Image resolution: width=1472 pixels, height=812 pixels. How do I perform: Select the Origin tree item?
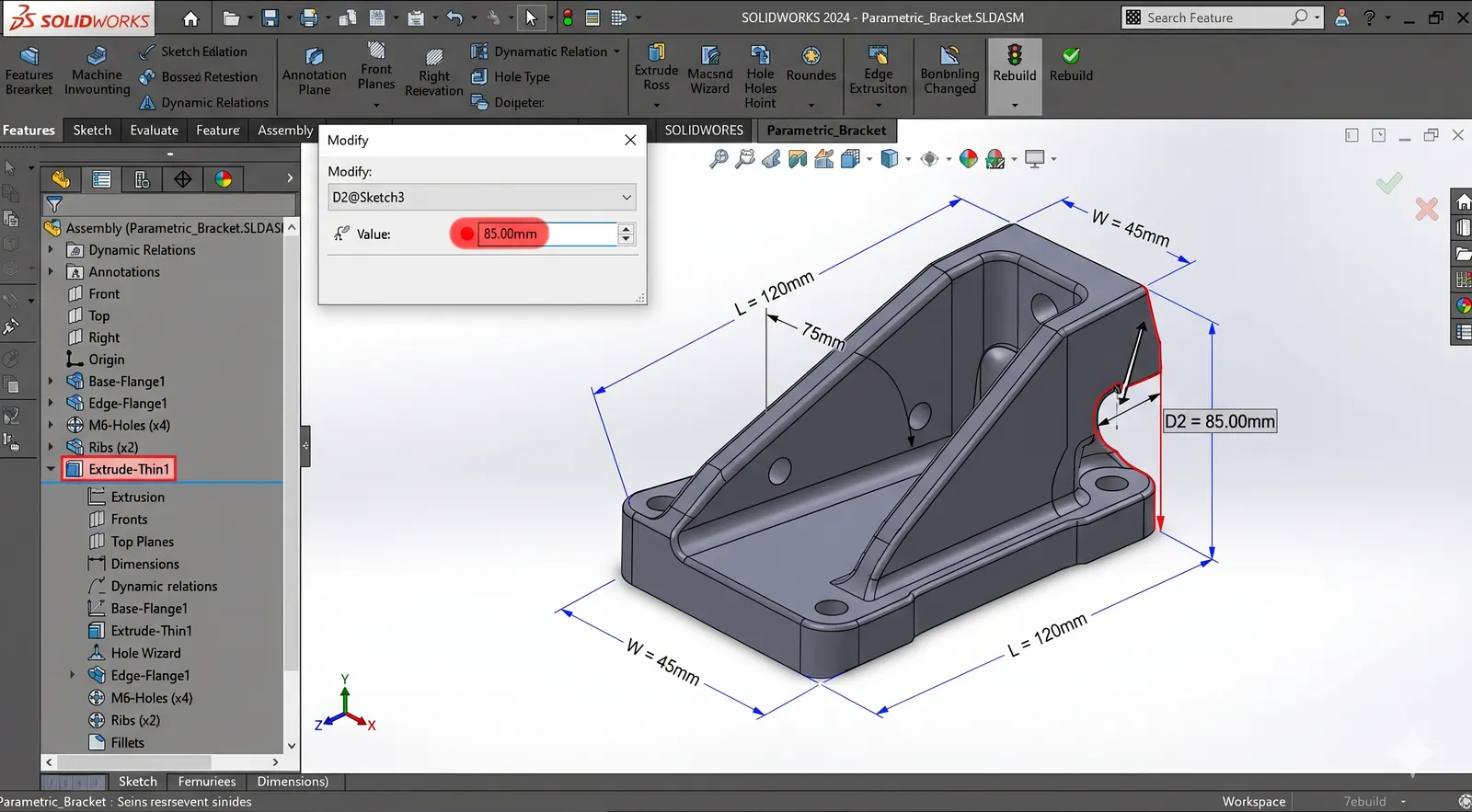coord(96,360)
